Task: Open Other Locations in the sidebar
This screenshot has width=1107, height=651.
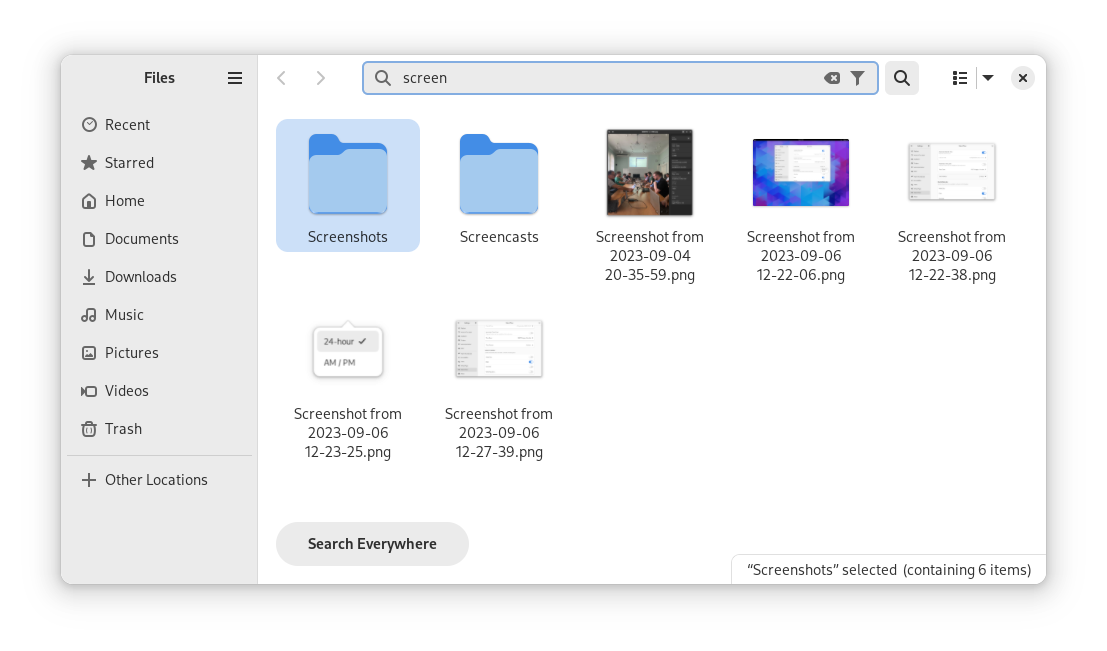Action: click(159, 480)
